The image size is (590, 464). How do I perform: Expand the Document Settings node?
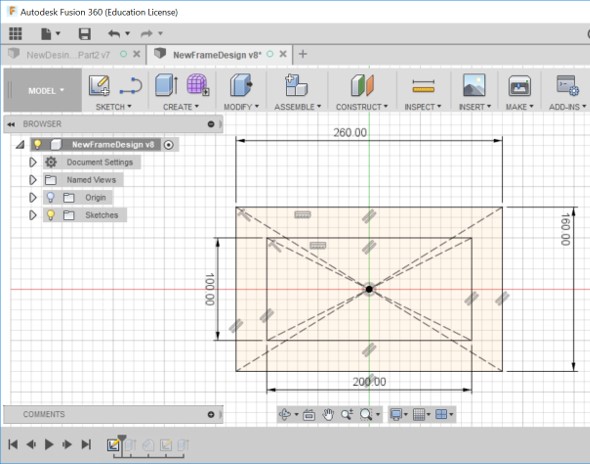[33, 162]
